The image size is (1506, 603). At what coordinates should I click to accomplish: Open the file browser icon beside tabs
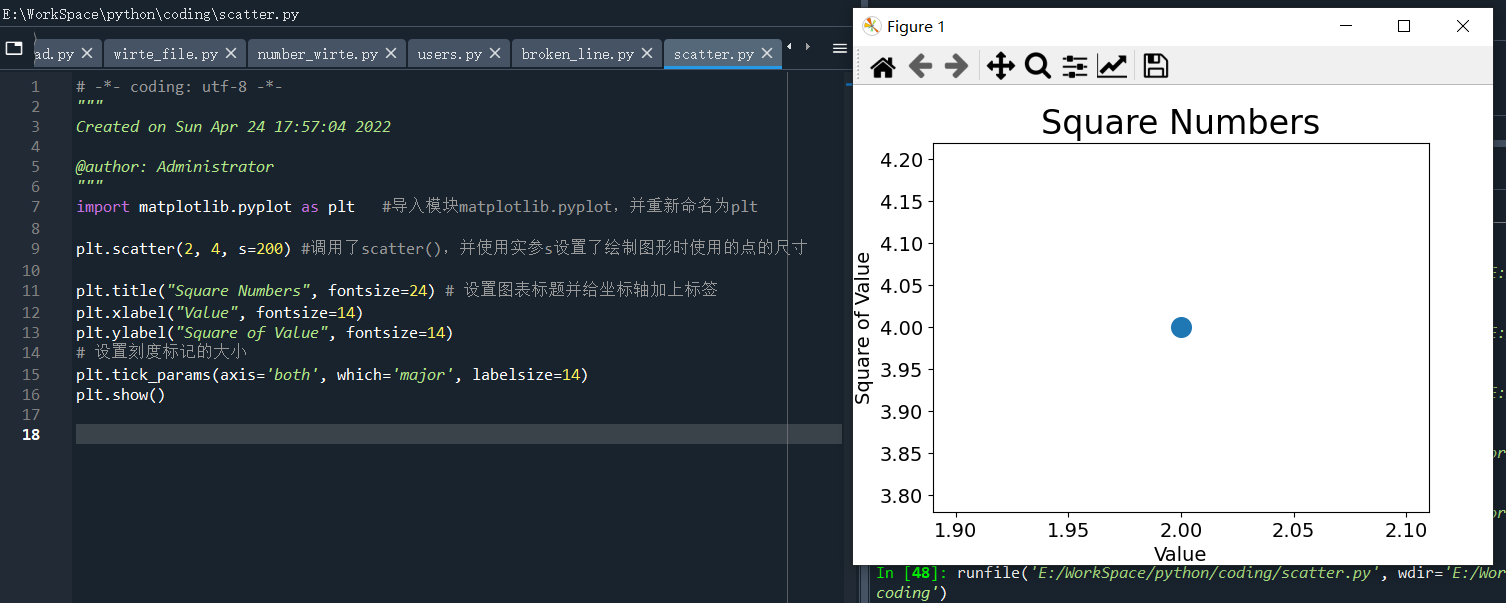(x=14, y=48)
